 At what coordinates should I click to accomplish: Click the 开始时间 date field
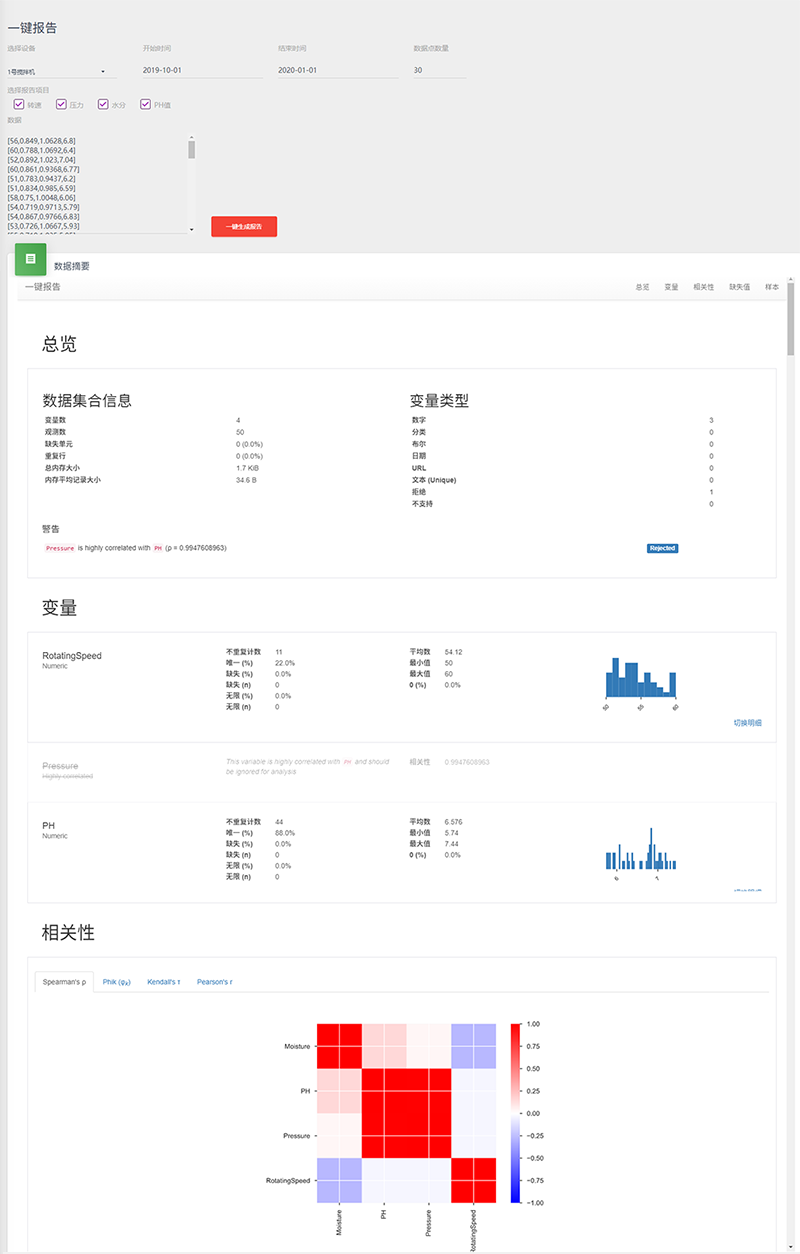pyautogui.click(x=203, y=71)
